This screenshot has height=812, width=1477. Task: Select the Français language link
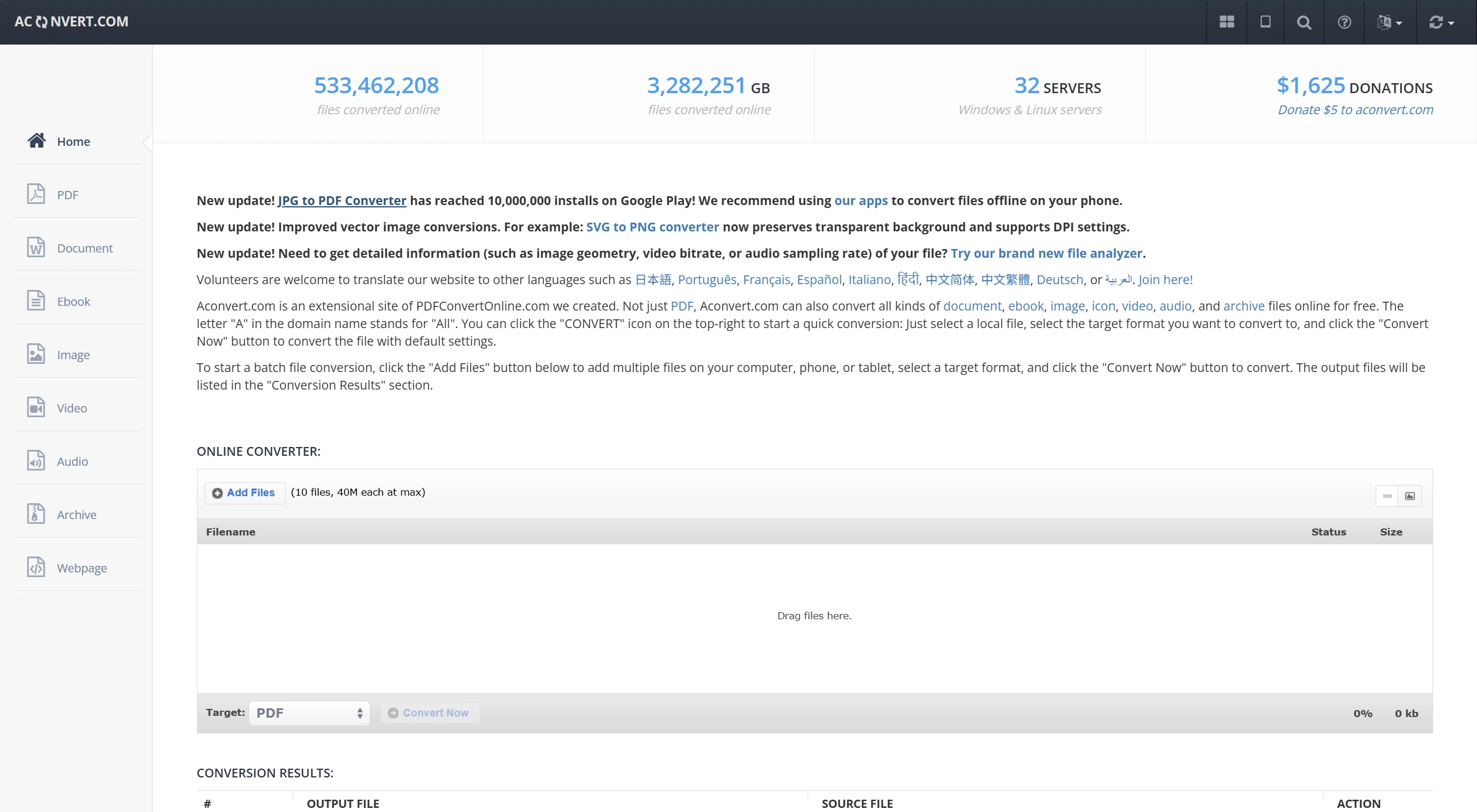[767, 280]
